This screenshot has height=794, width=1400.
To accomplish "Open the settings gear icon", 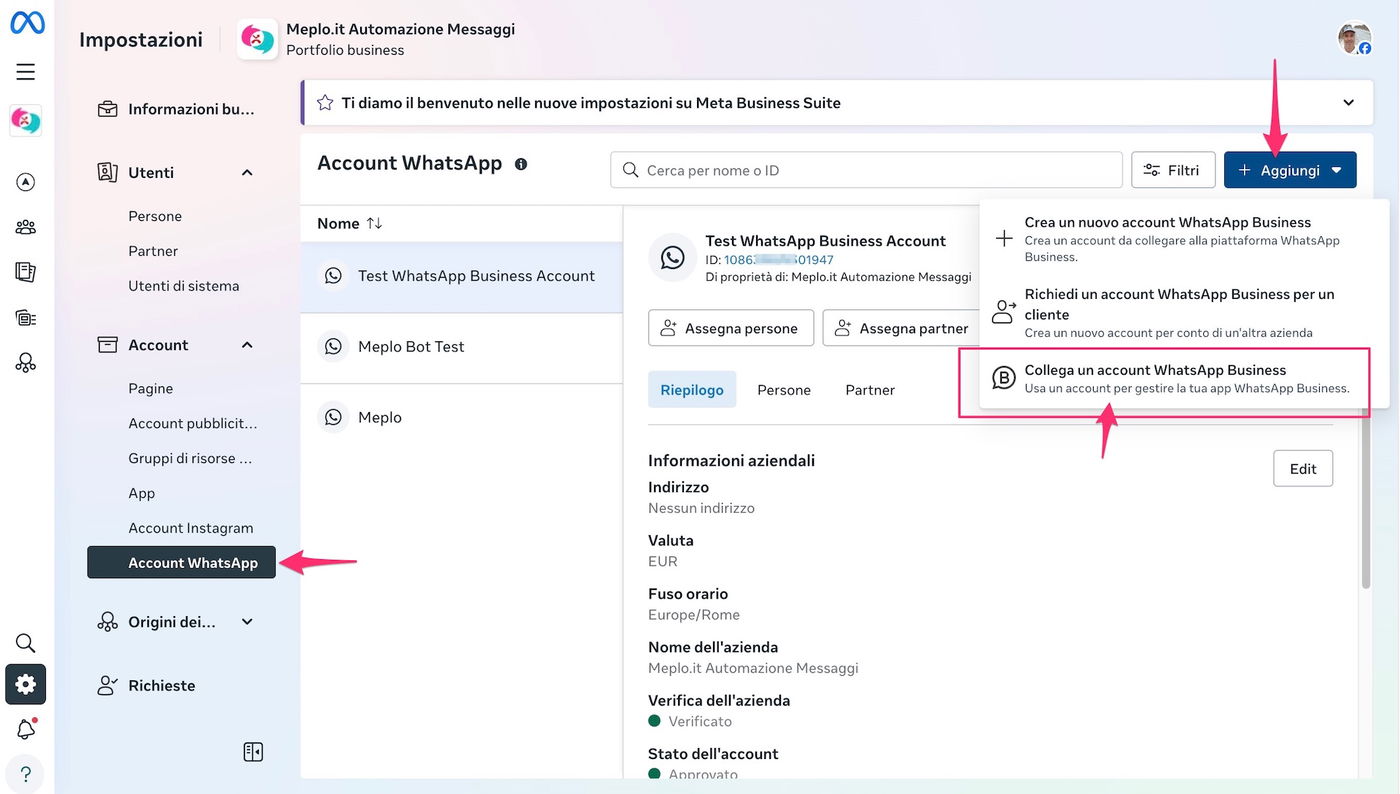I will (x=26, y=684).
